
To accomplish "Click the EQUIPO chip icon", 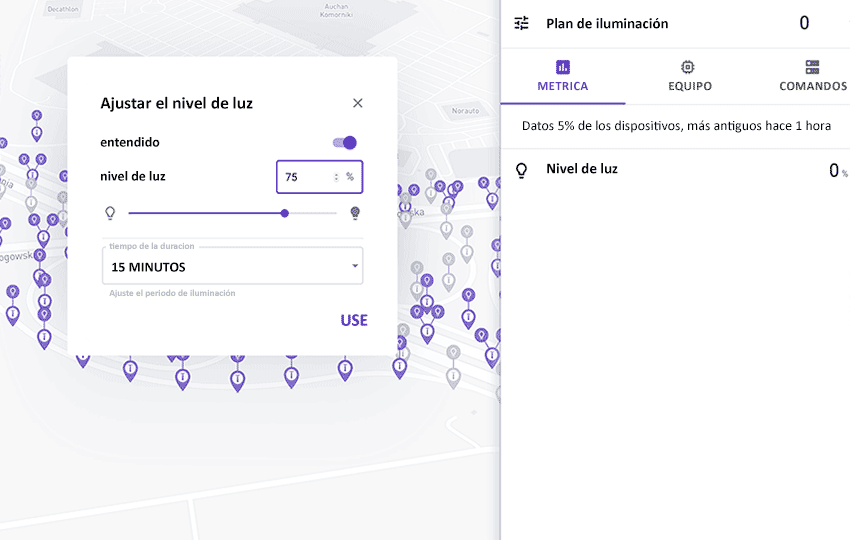I will (x=687, y=67).
